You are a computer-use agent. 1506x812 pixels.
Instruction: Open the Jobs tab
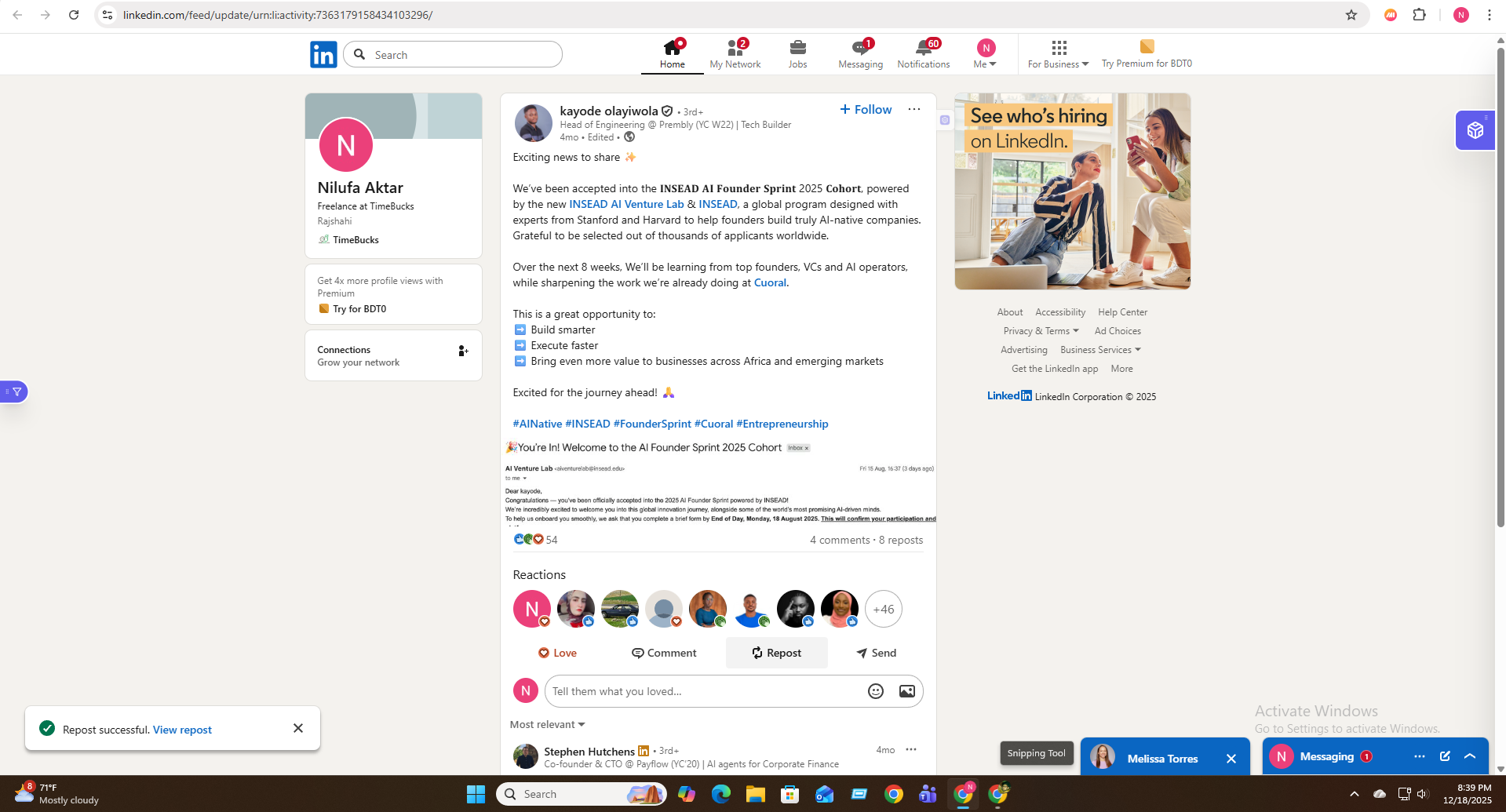[798, 54]
